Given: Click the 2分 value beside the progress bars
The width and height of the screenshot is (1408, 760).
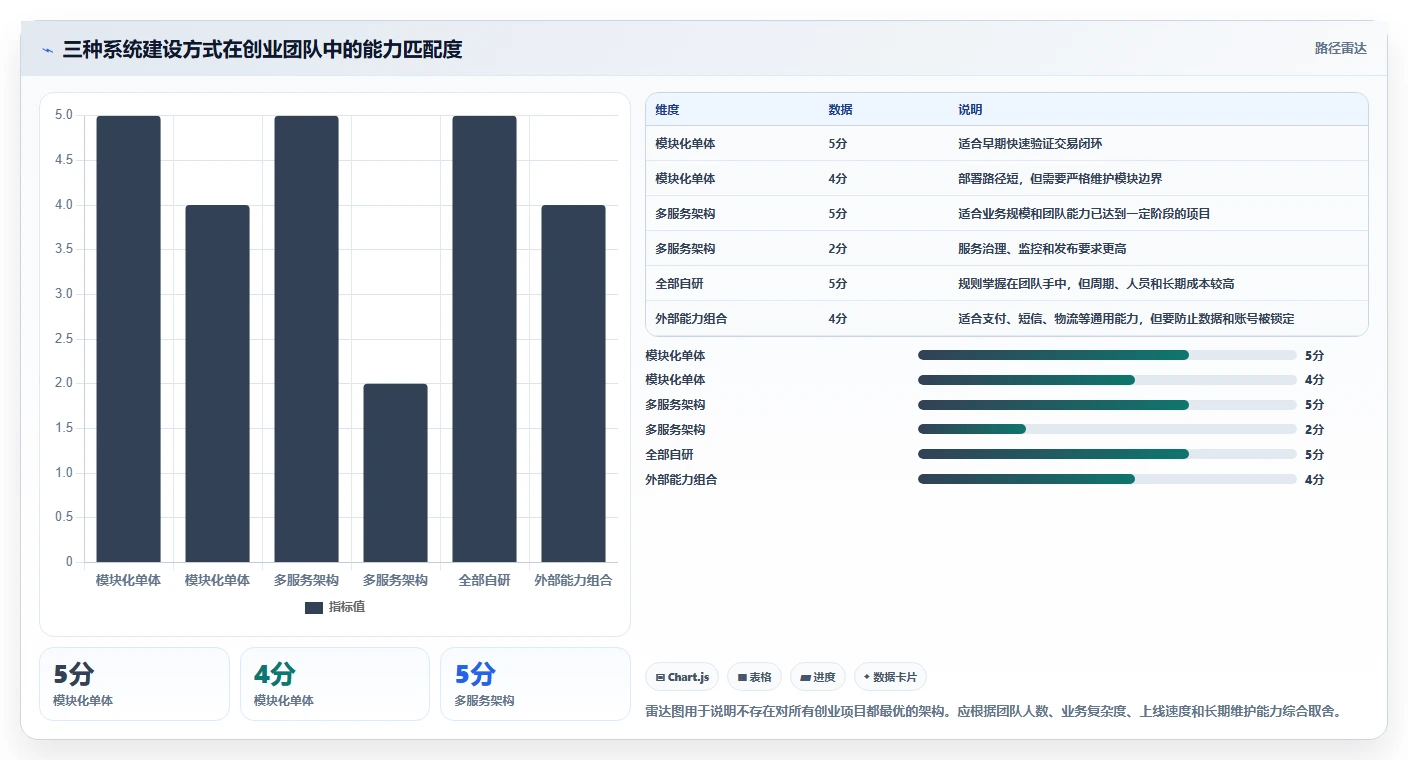Looking at the screenshot, I should (x=1314, y=430).
